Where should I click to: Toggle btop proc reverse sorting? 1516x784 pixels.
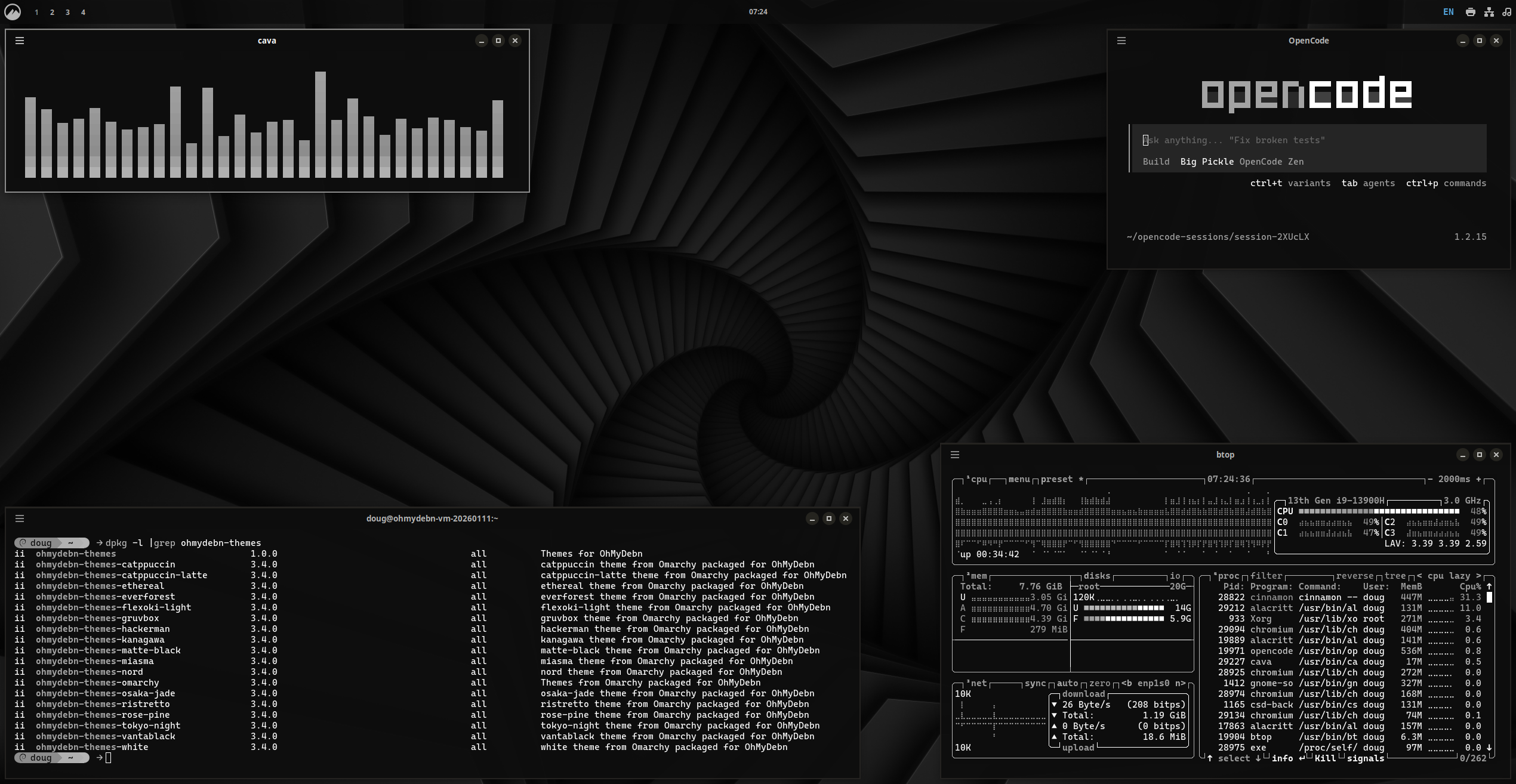[x=1354, y=576]
